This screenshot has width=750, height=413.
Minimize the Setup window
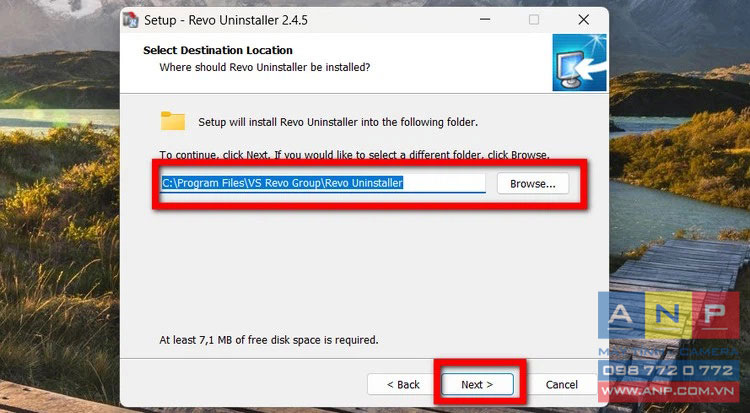pos(485,20)
